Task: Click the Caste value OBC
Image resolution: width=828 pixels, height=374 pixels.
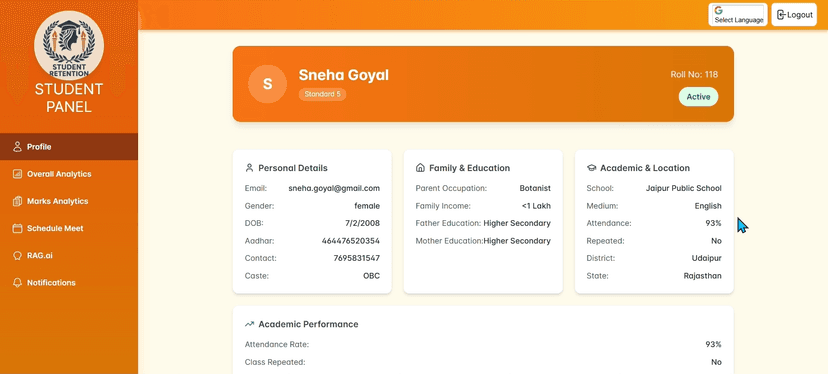Action: coord(371,276)
